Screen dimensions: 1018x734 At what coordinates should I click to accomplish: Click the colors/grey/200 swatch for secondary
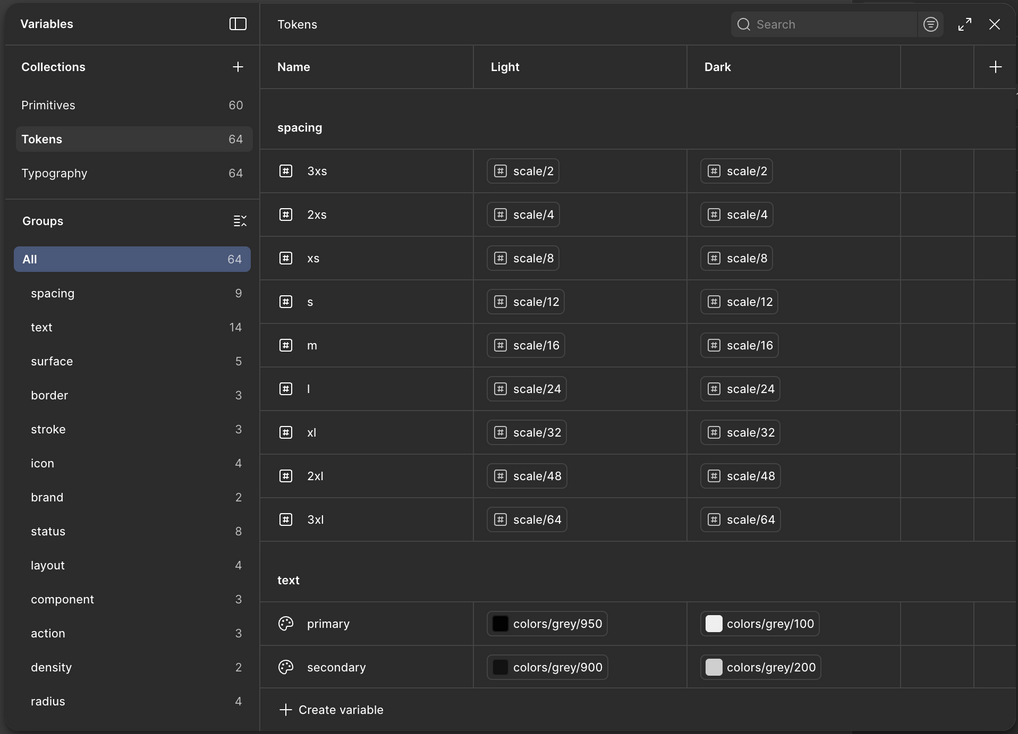(x=714, y=667)
